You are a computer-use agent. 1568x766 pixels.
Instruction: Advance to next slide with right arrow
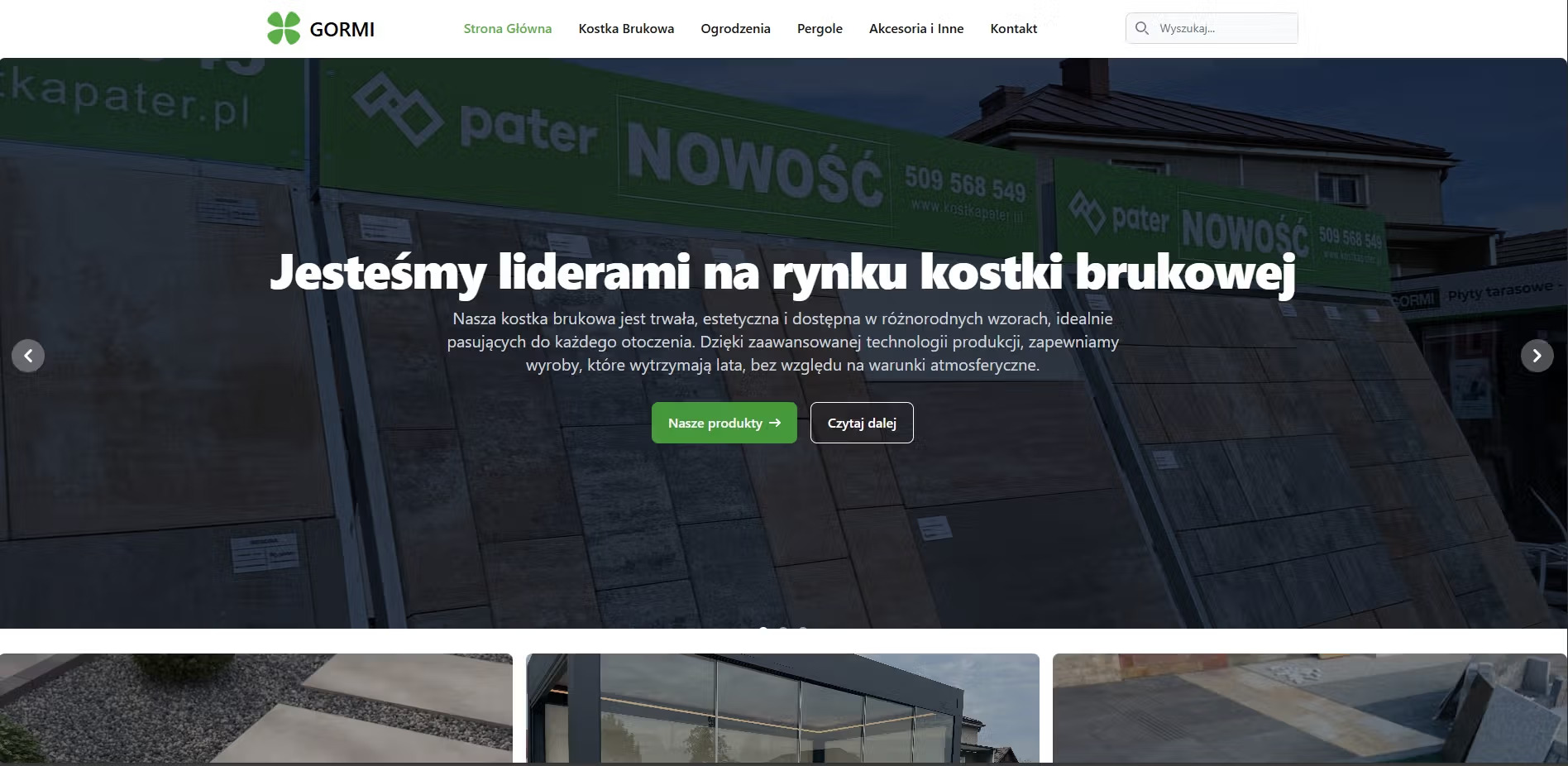coord(1537,356)
